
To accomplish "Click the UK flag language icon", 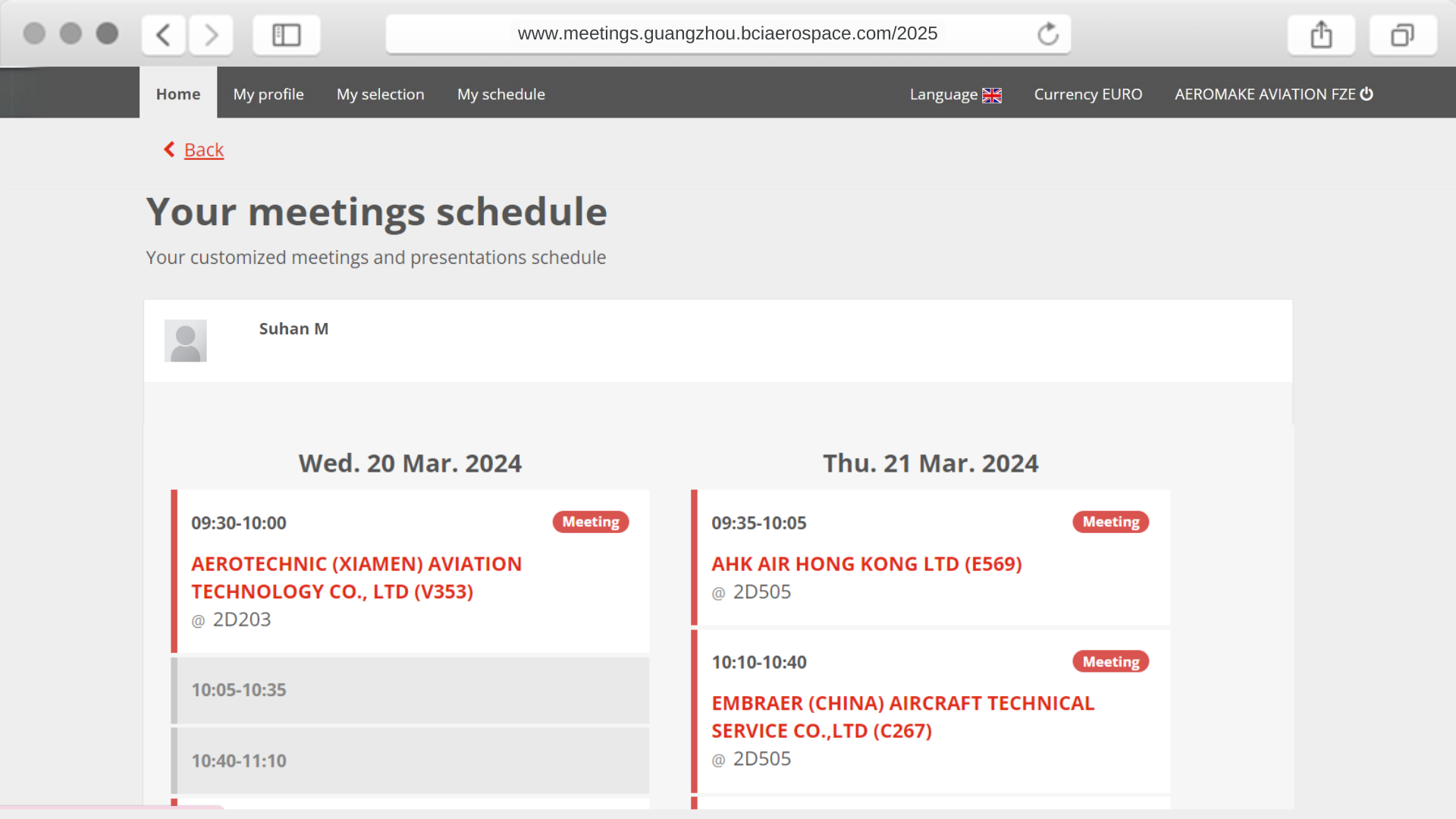I will (x=992, y=96).
